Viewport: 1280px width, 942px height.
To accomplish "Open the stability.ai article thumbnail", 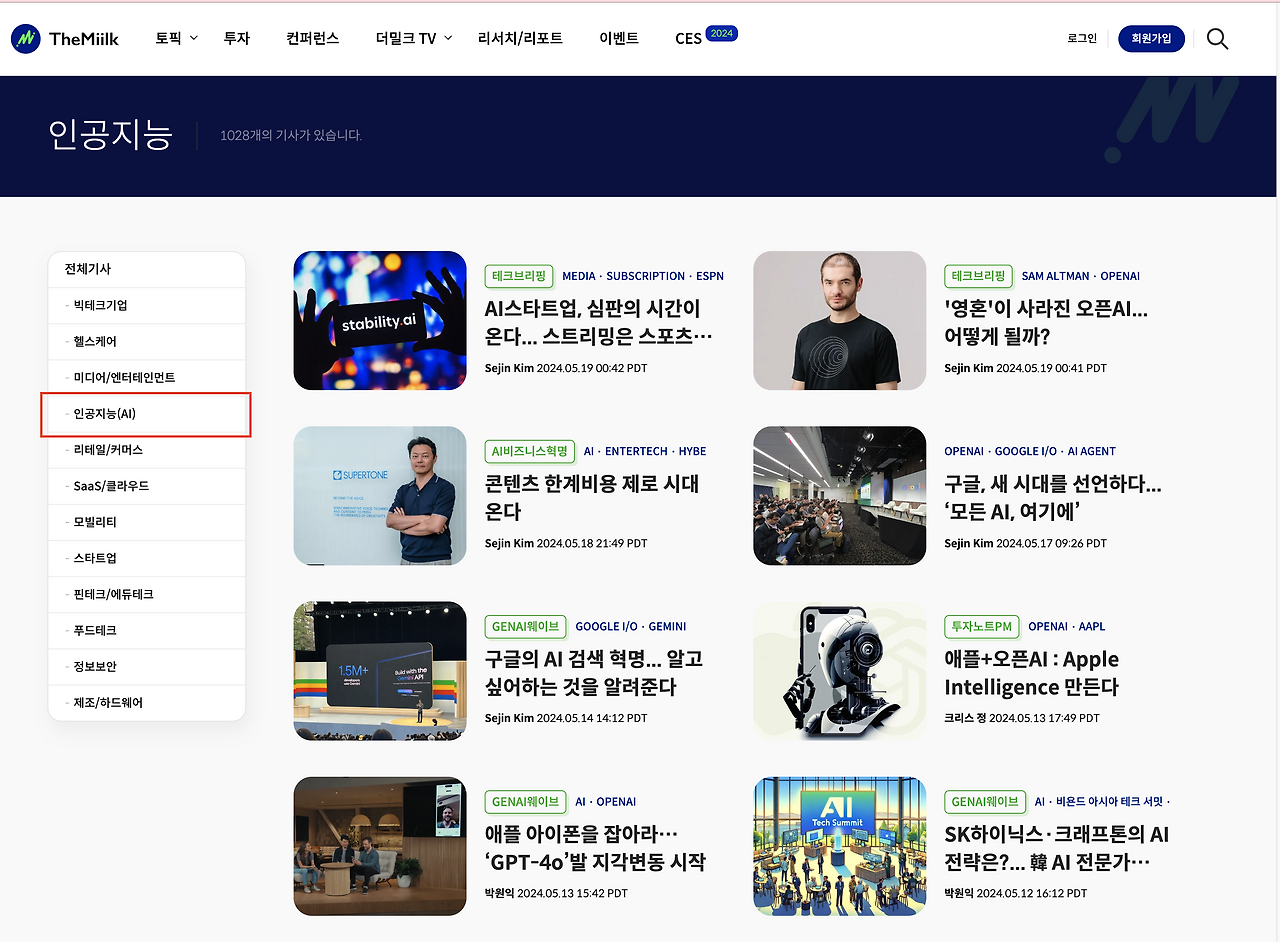I will pos(380,320).
